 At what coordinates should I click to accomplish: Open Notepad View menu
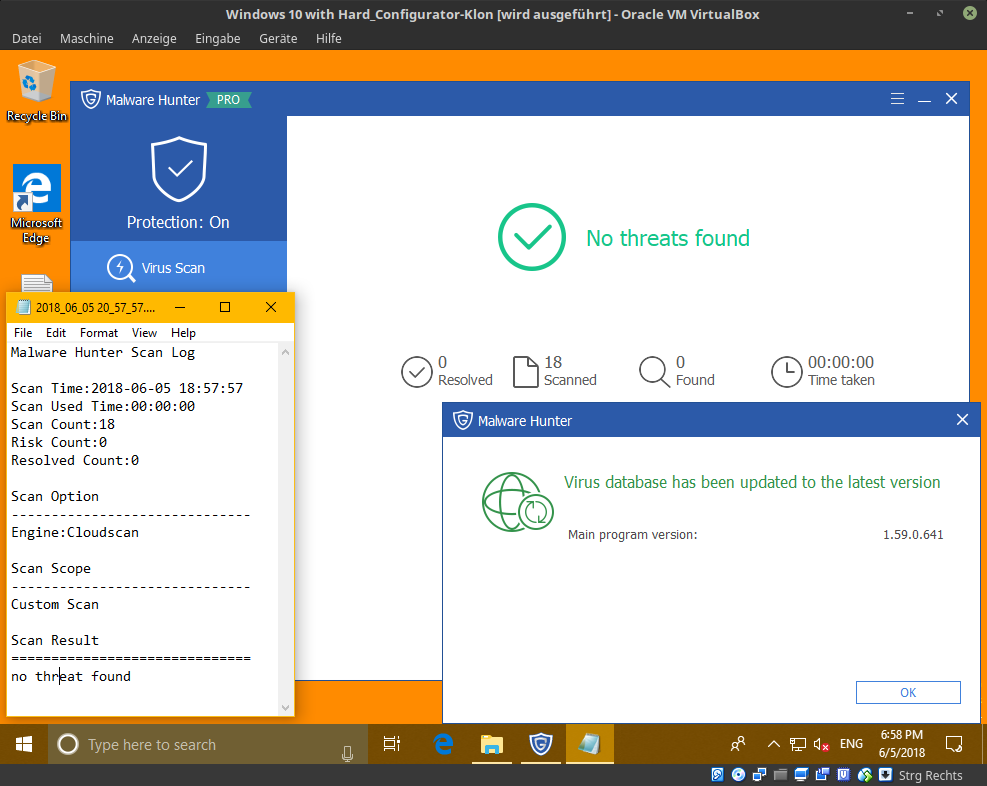(x=144, y=332)
